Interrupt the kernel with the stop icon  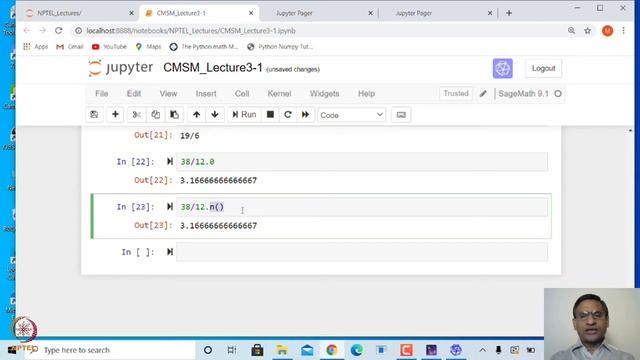click(270, 115)
